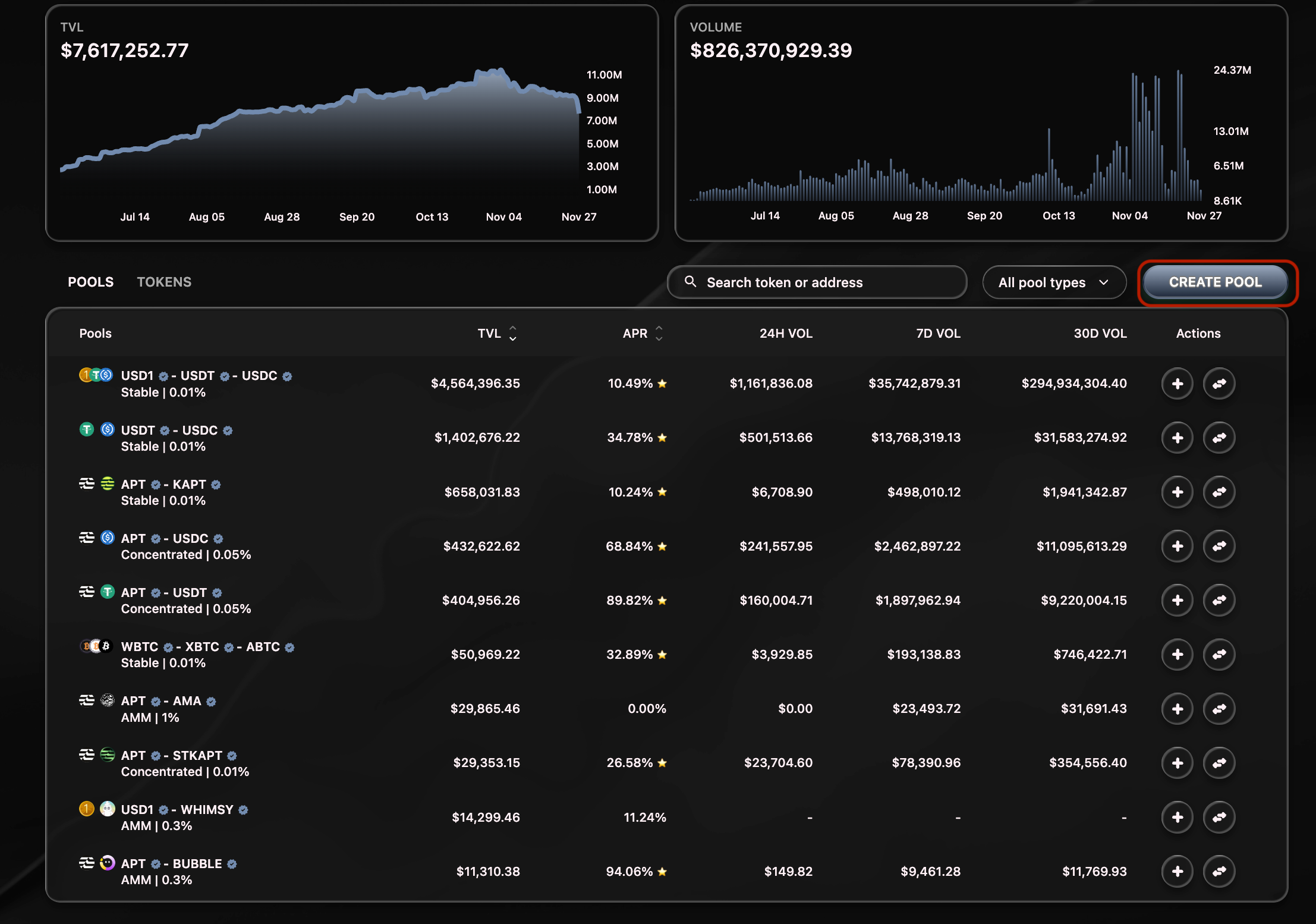Click add liquidity plus for USD1-USDT-USDC pool

point(1177,384)
